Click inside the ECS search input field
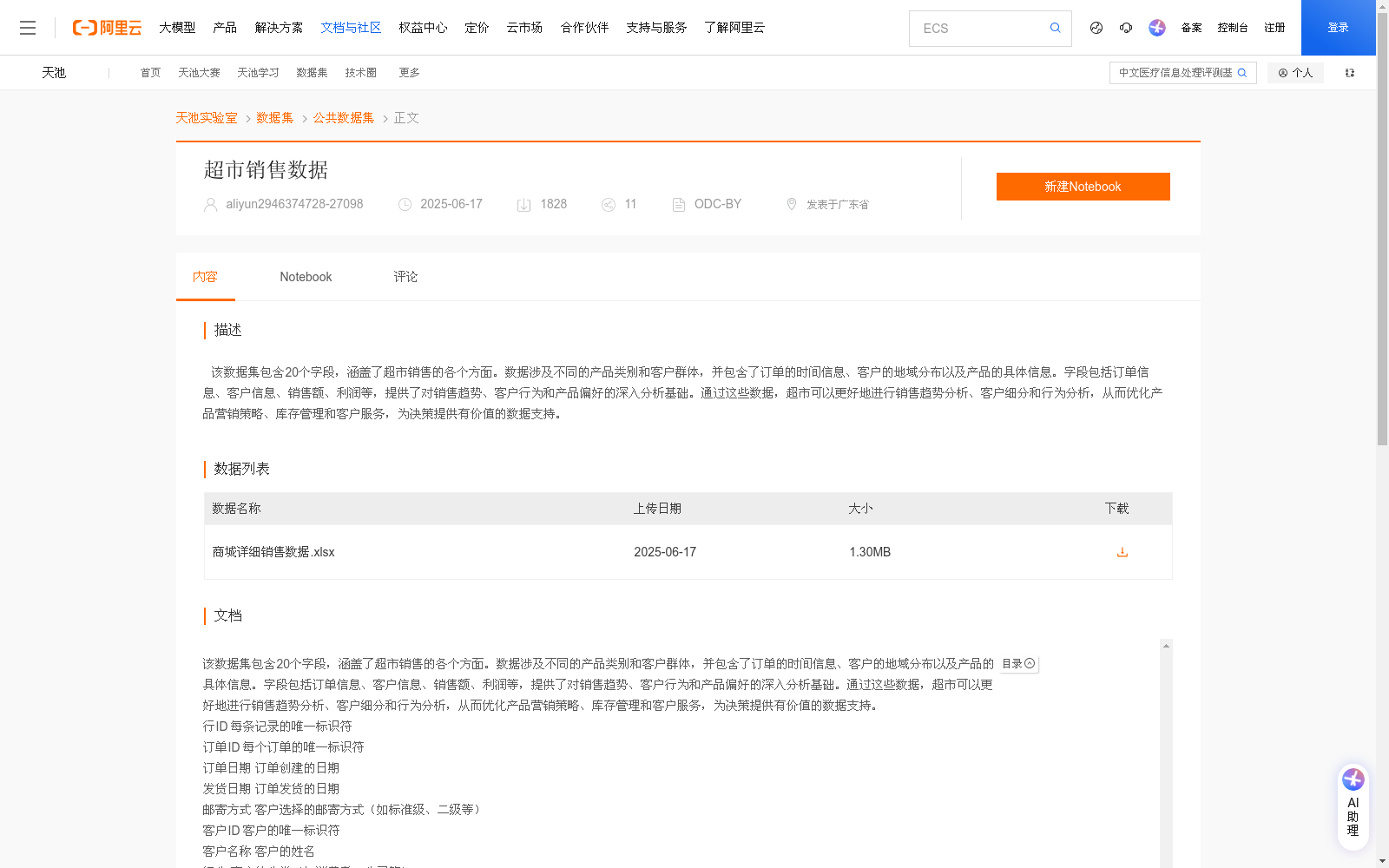Image resolution: width=1389 pixels, height=868 pixels. (x=972, y=28)
